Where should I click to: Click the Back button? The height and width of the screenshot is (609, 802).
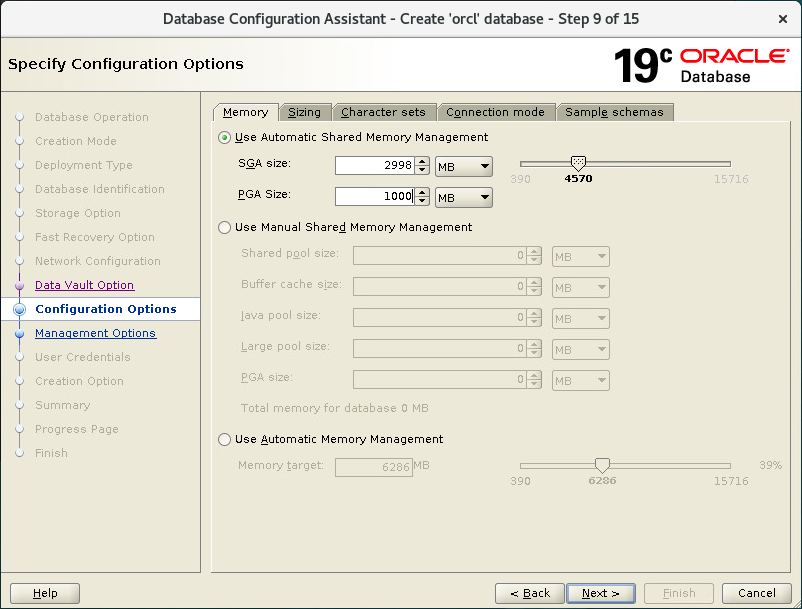coord(530,593)
